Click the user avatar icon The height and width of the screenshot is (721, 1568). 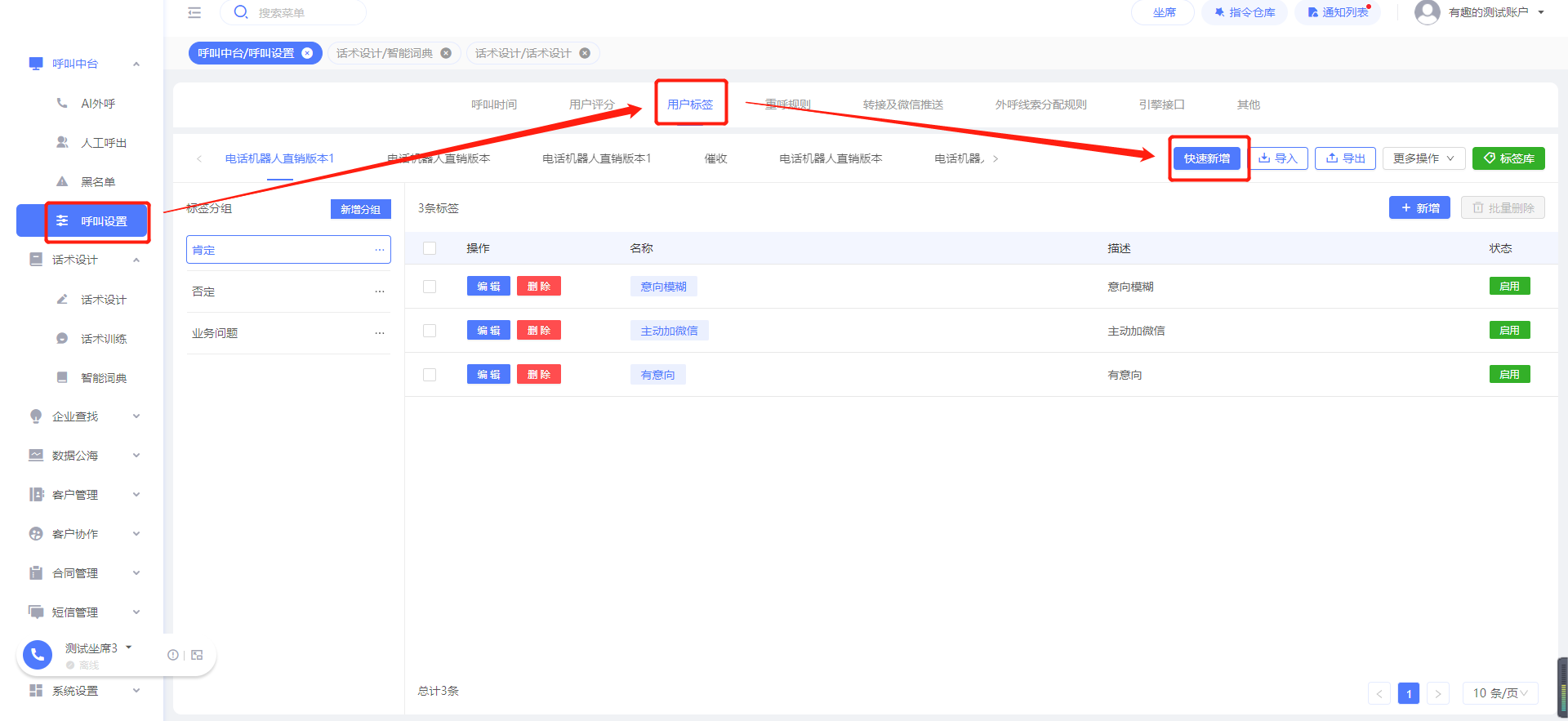tap(1427, 12)
